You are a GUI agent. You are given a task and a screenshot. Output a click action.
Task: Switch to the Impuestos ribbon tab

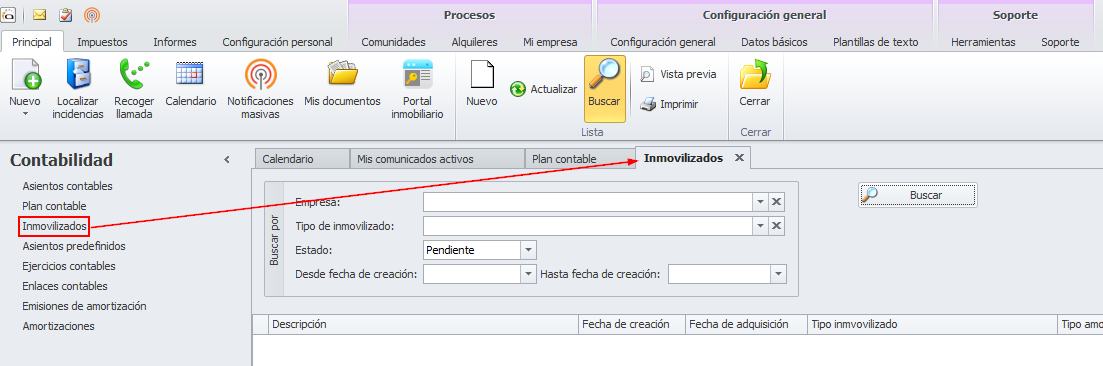[x=102, y=42]
